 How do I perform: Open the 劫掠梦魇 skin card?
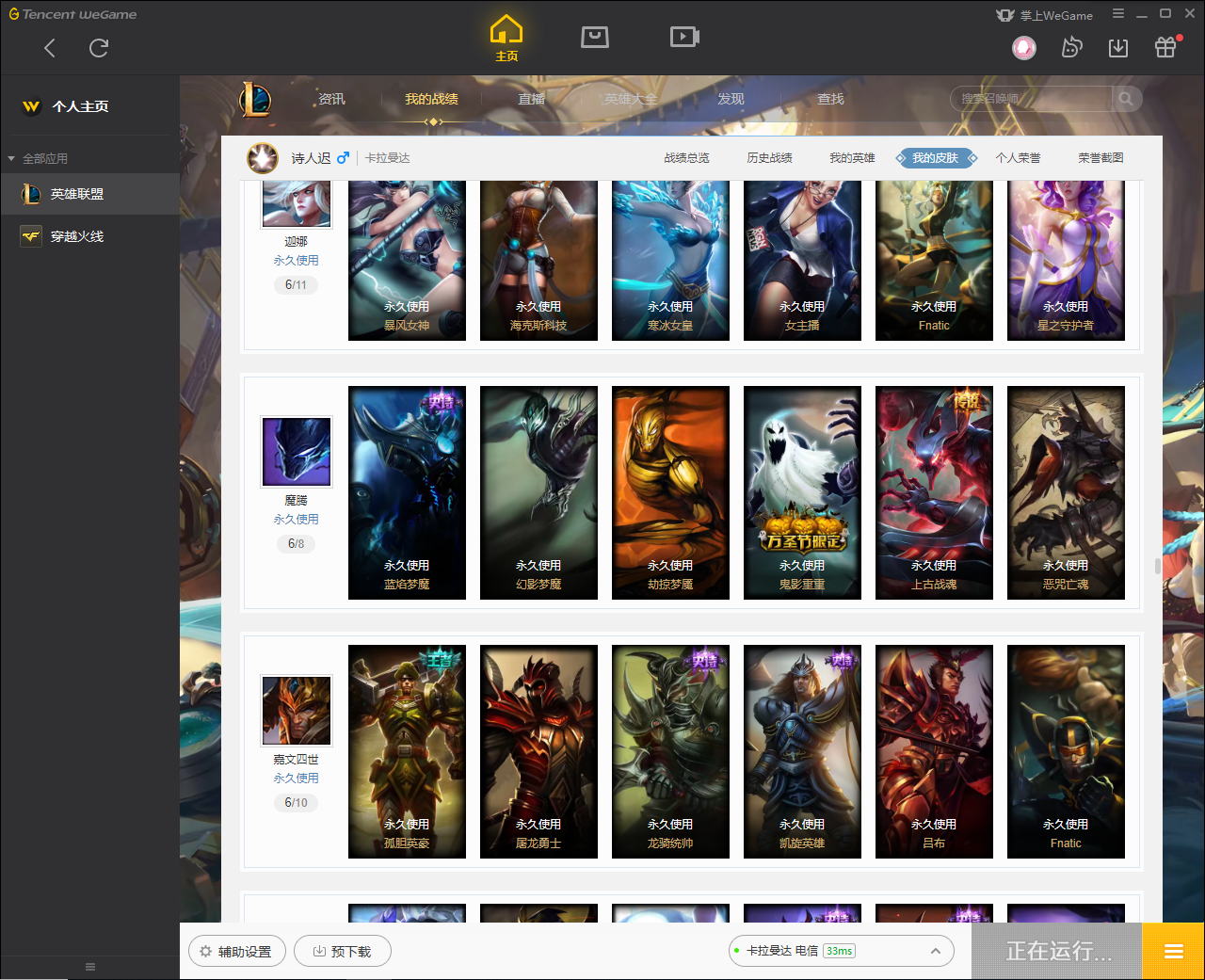(x=670, y=492)
